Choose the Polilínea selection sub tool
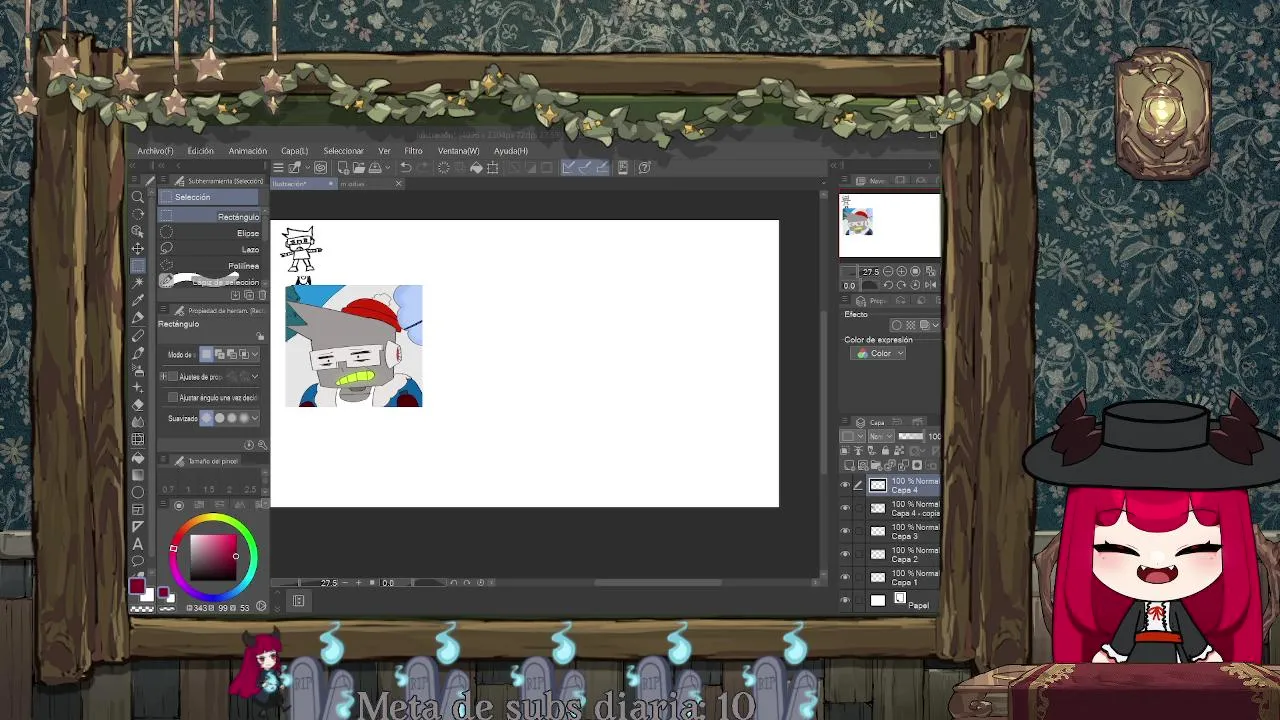The width and height of the screenshot is (1280, 720). click(212, 266)
